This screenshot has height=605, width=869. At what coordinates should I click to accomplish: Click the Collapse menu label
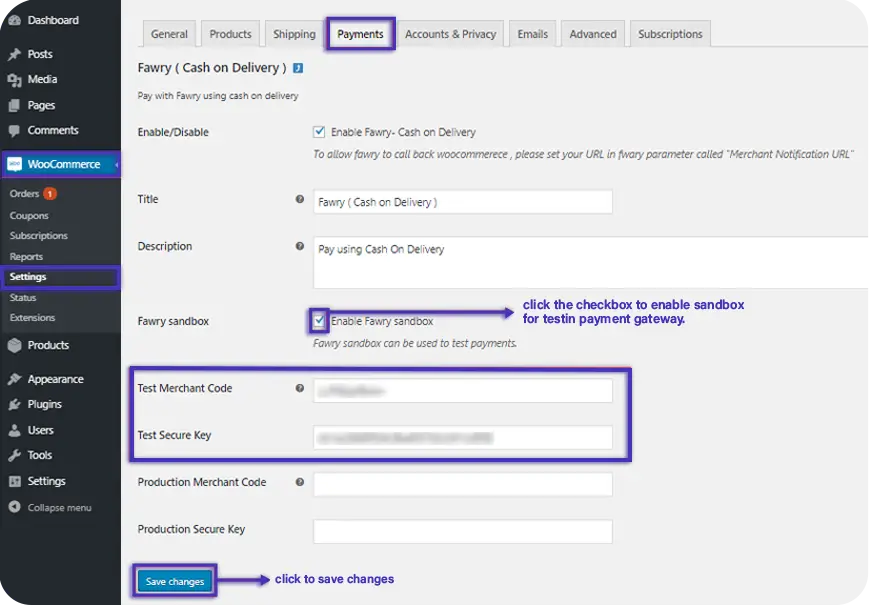coord(59,507)
